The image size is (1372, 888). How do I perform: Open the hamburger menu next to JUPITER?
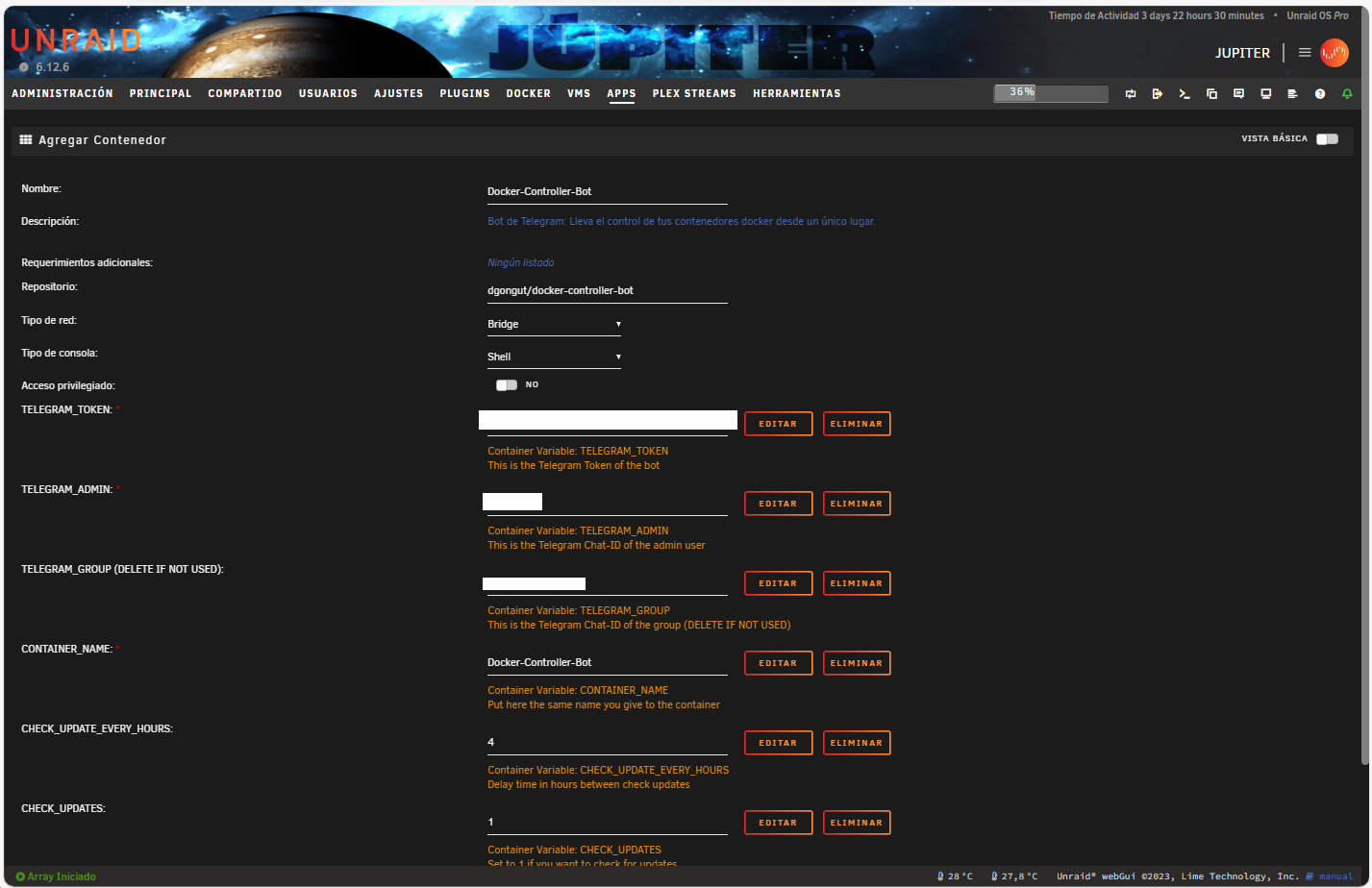(x=1305, y=53)
